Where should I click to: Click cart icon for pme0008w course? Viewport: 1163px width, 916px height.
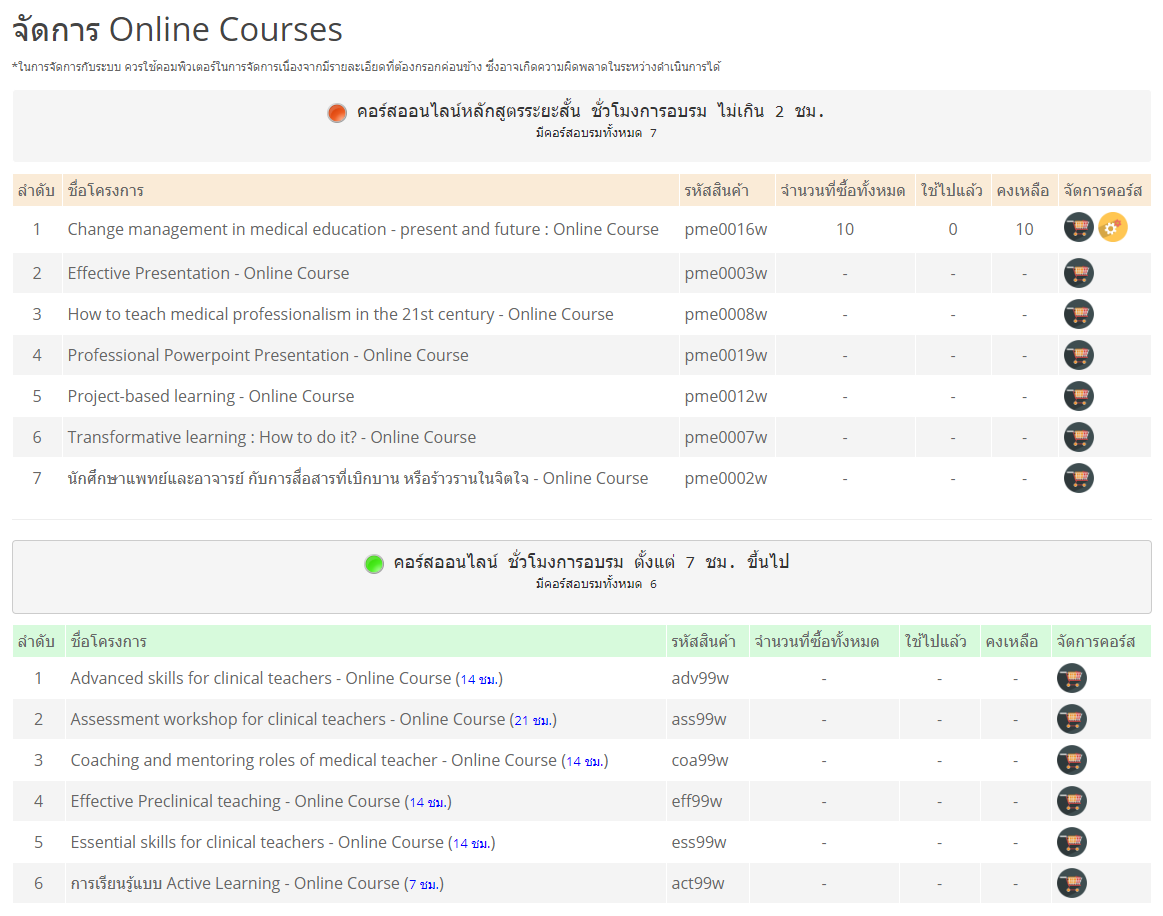[1078, 314]
